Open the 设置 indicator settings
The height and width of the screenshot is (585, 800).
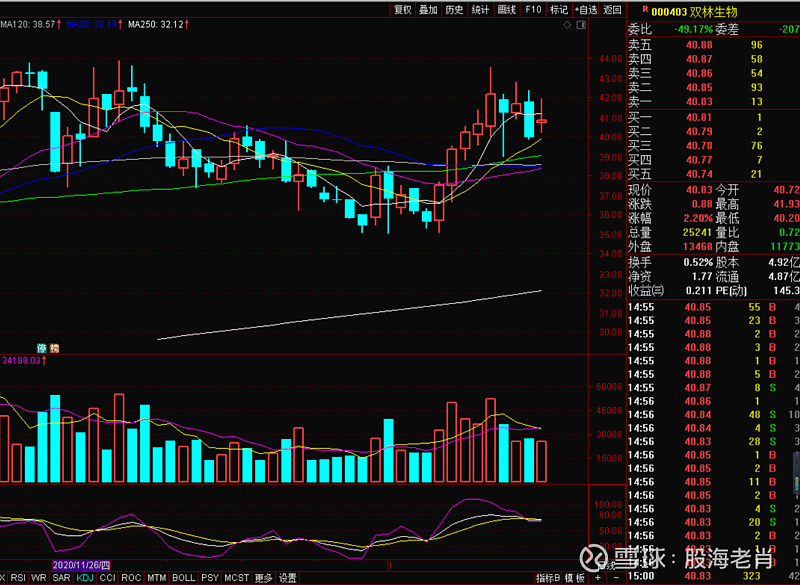tap(288, 578)
